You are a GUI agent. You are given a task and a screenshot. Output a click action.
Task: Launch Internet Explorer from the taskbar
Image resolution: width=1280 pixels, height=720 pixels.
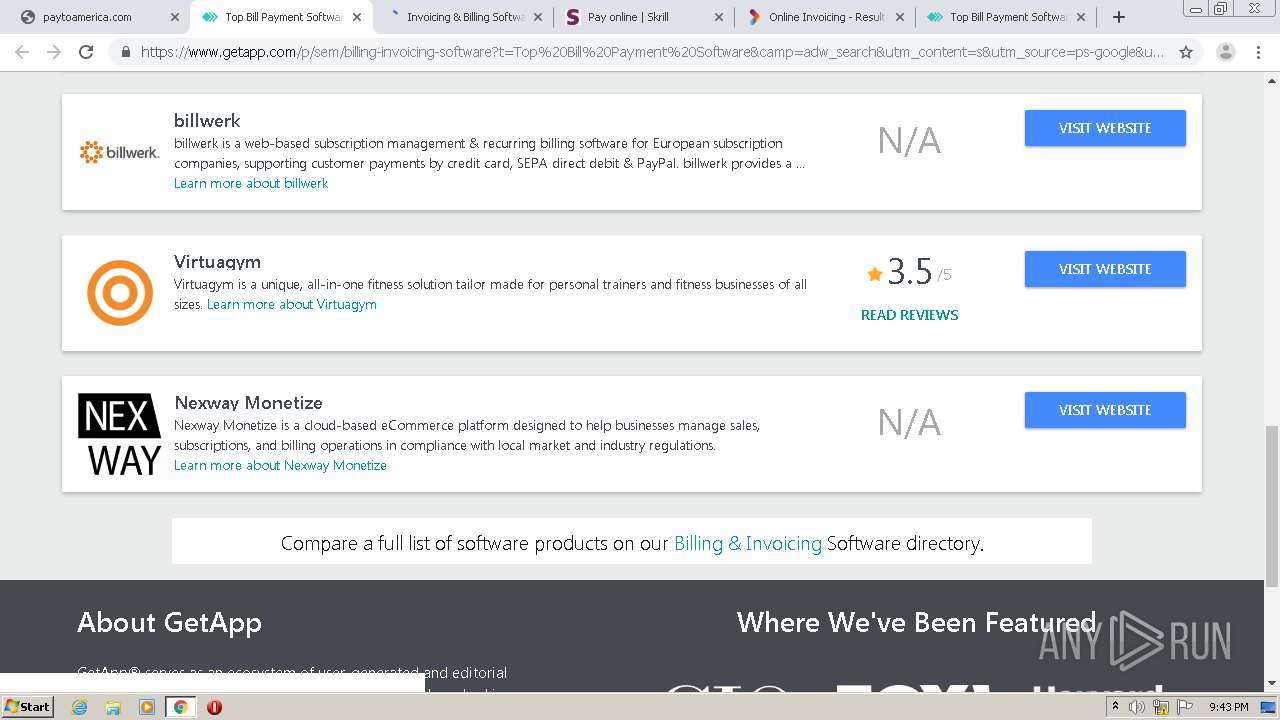[x=80, y=707]
